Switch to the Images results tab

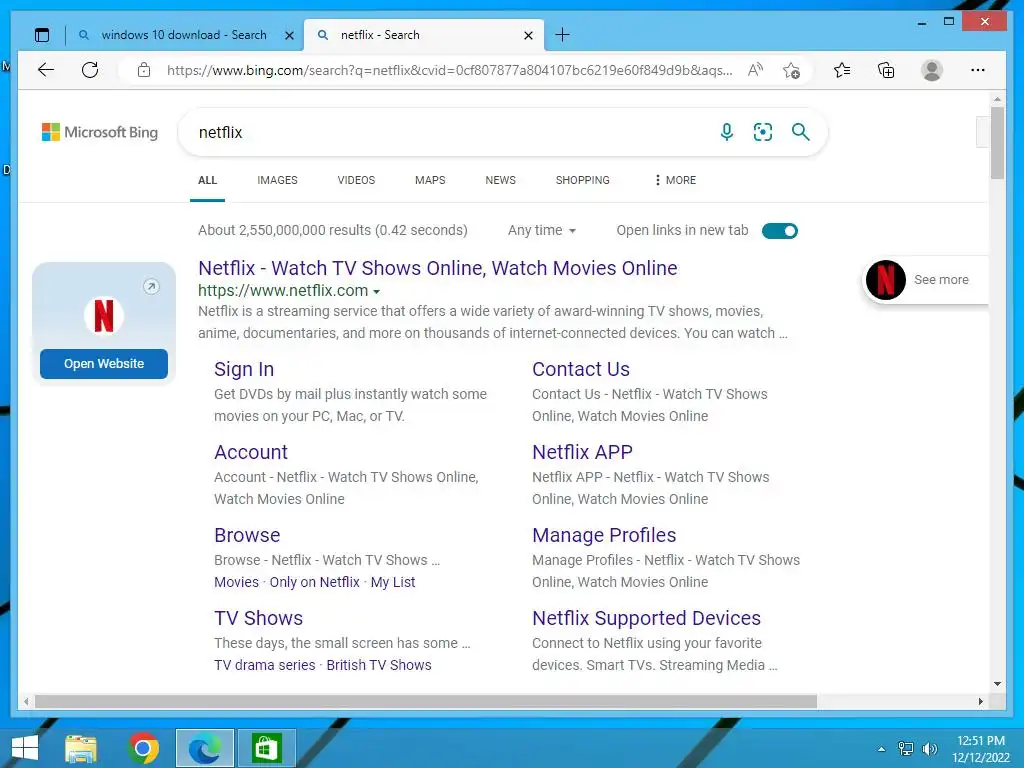coord(278,180)
